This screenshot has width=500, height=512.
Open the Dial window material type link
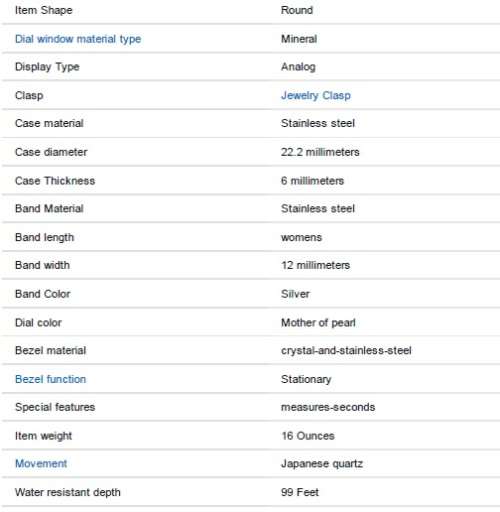coord(78,39)
